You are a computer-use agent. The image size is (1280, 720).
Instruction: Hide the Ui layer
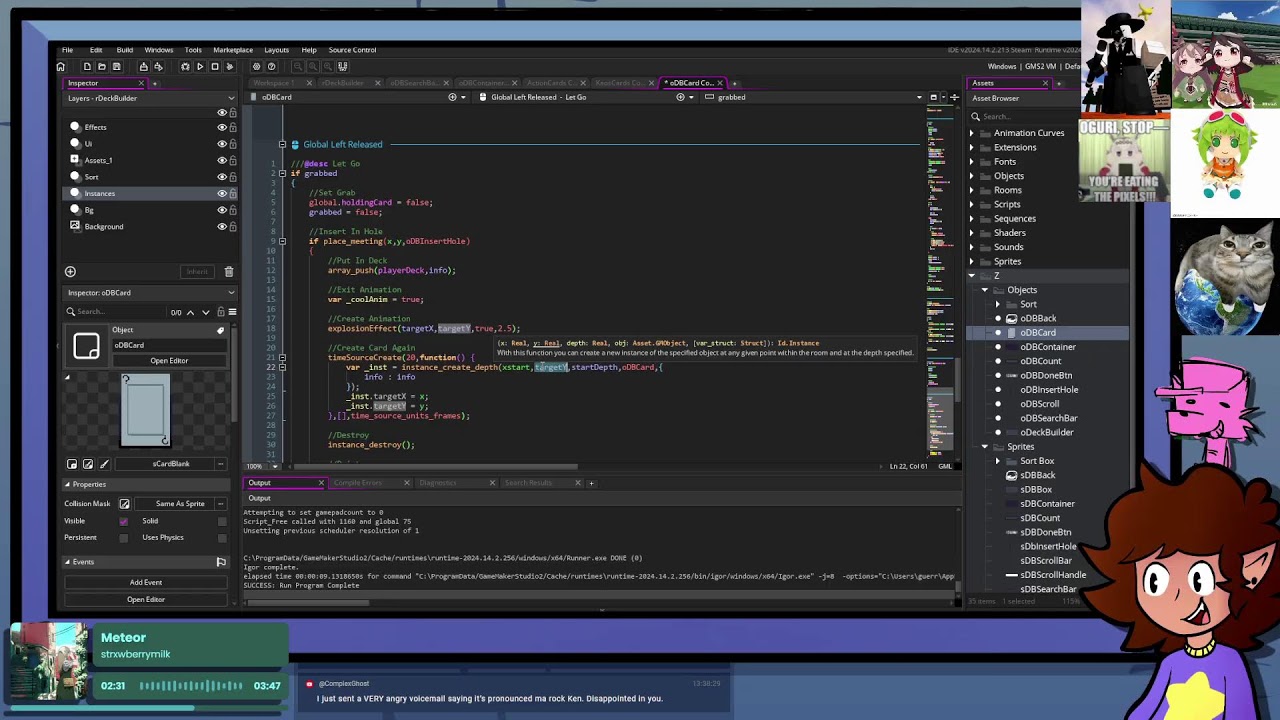click(x=222, y=144)
